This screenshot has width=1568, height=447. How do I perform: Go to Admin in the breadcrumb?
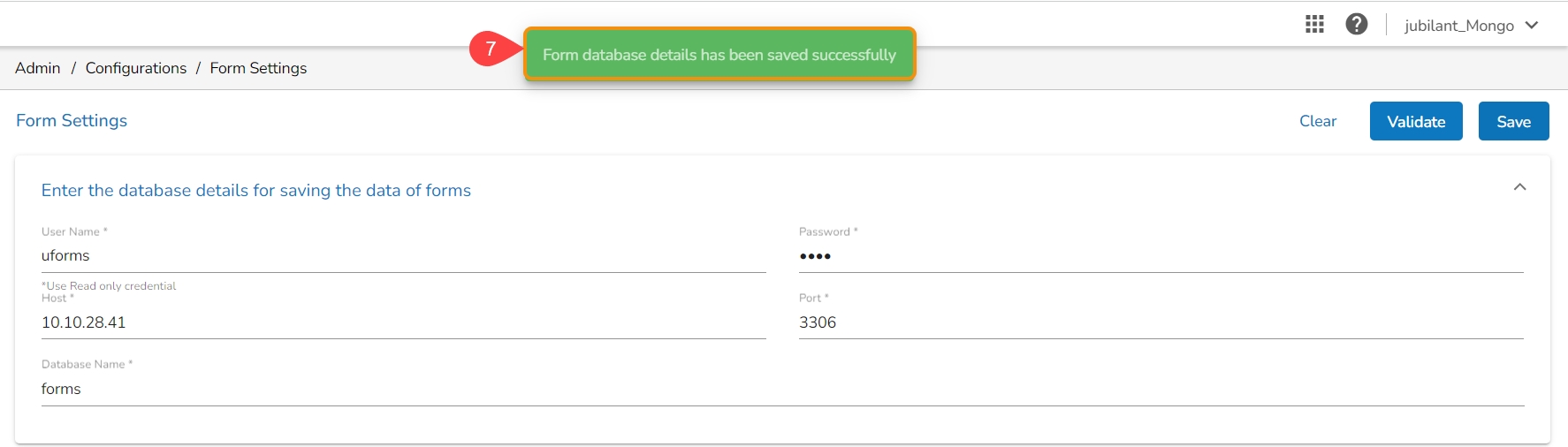coord(38,68)
